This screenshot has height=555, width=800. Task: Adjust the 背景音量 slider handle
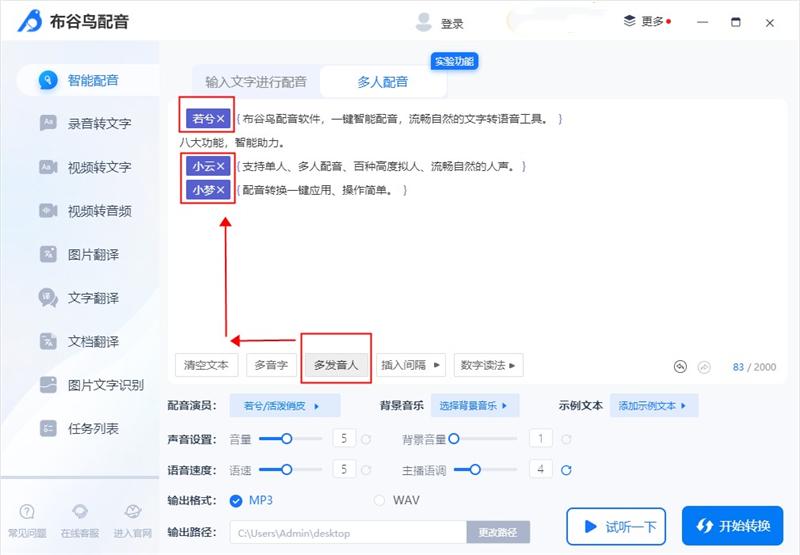454,439
